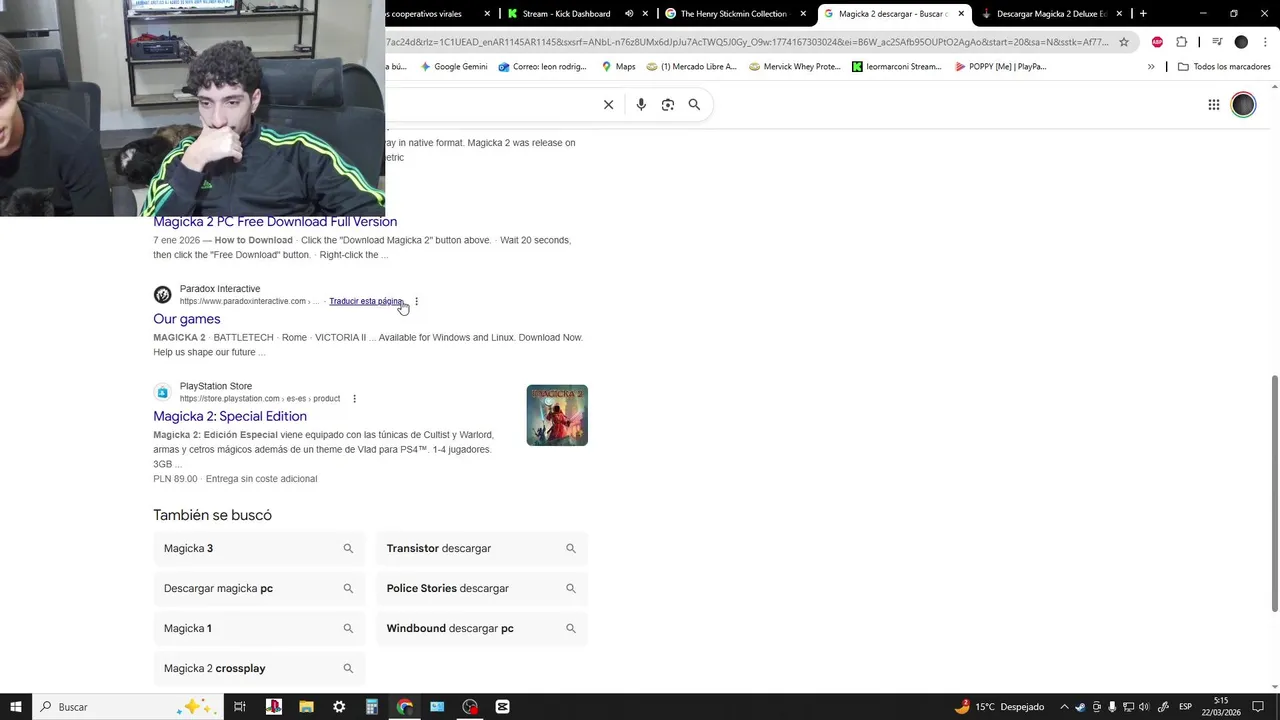Open Google Lens image search

(x=668, y=104)
